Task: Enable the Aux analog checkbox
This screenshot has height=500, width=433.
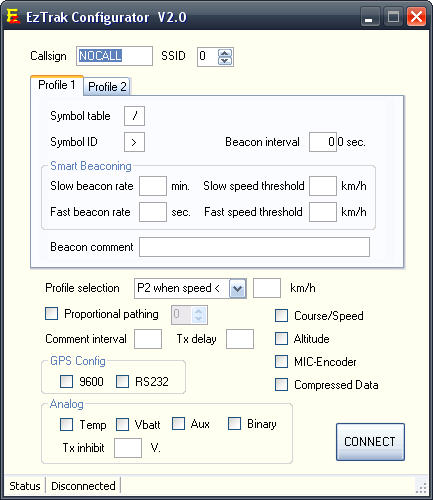Action: click(x=178, y=424)
